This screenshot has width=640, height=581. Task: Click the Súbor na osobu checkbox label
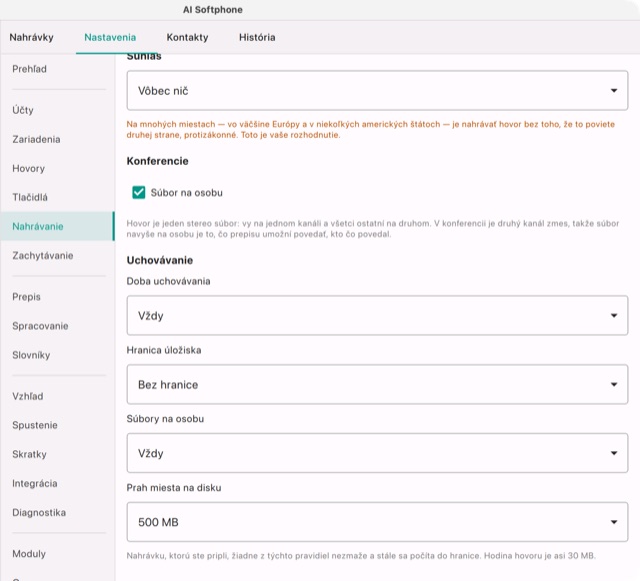pos(187,193)
